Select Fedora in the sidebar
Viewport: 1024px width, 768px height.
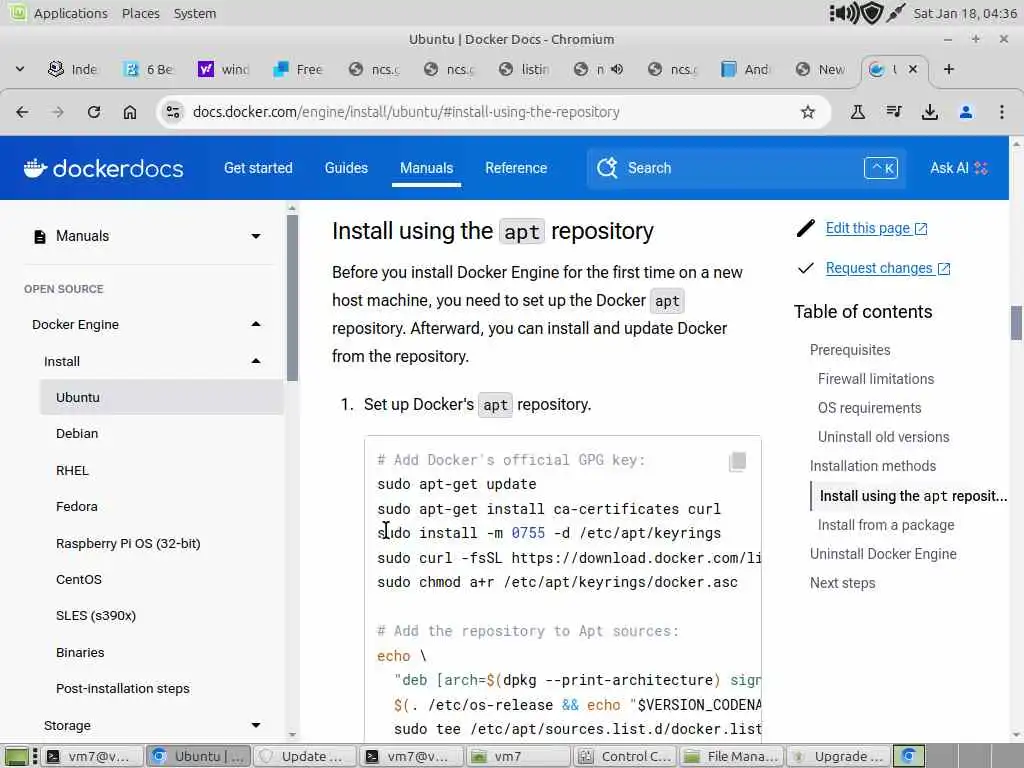tap(77, 507)
